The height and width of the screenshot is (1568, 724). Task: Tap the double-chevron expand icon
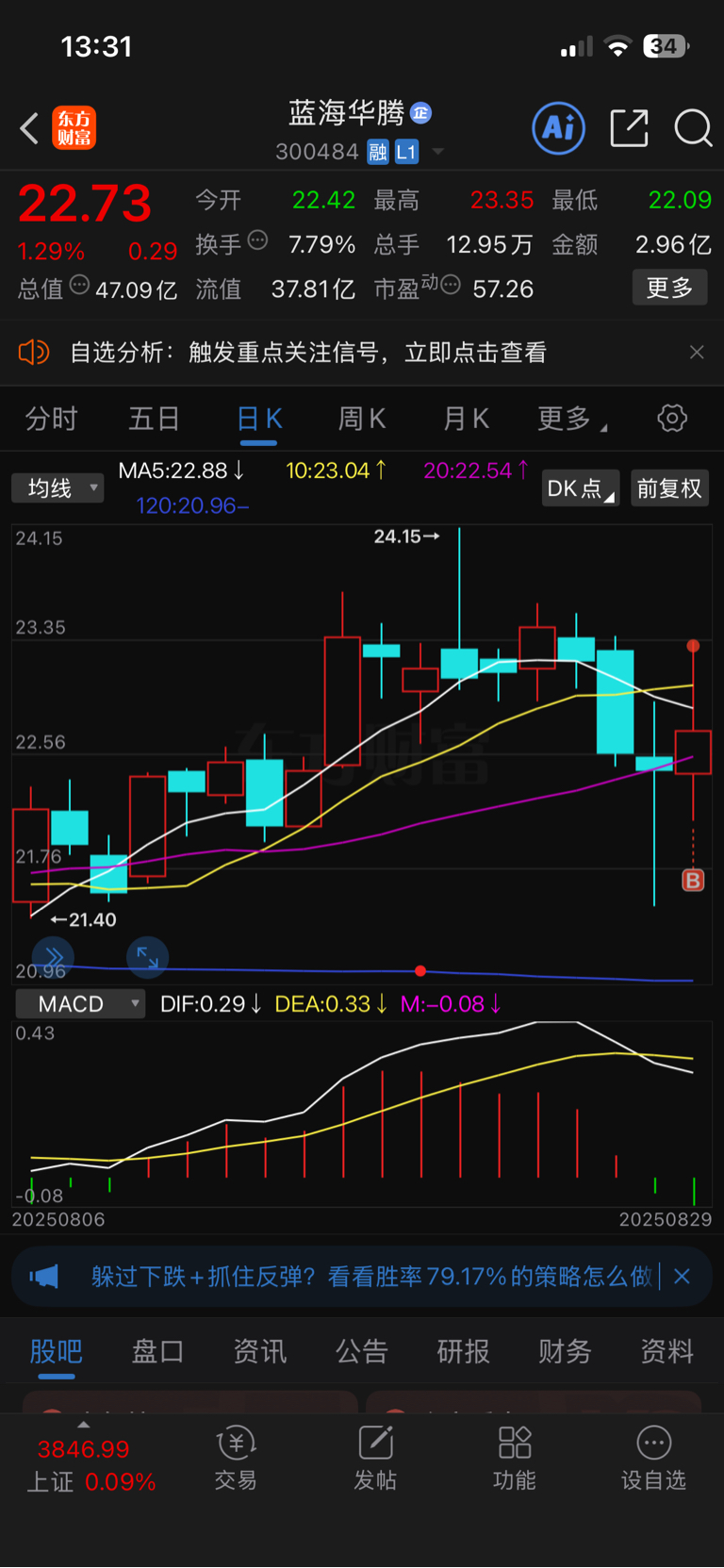pos(53,957)
